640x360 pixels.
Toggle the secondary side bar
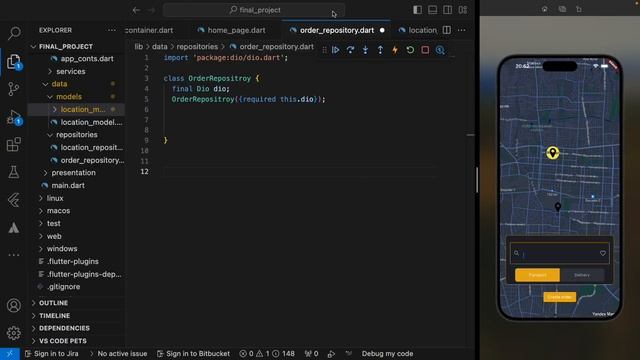pos(447,10)
